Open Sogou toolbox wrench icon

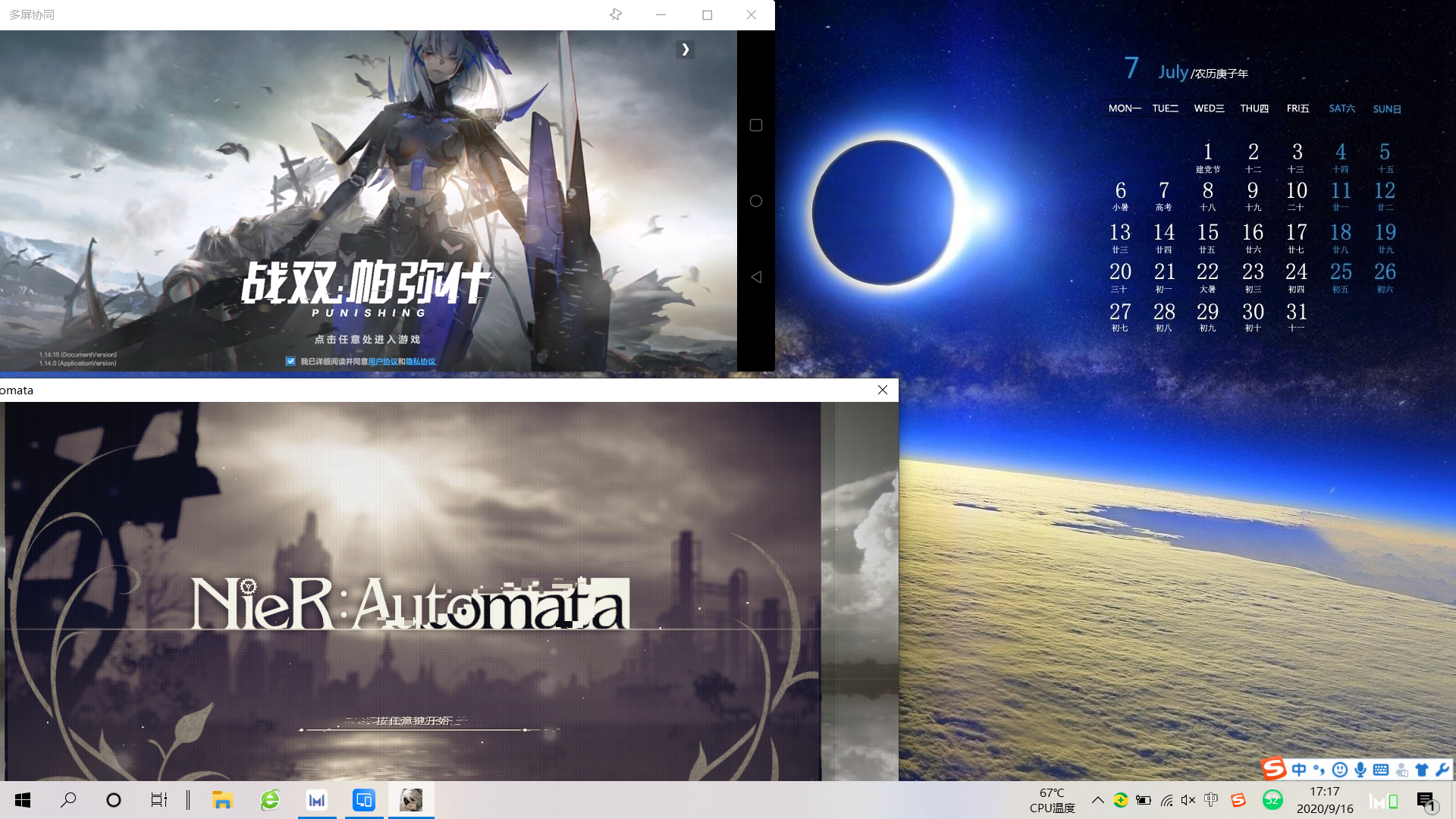pos(1442,770)
